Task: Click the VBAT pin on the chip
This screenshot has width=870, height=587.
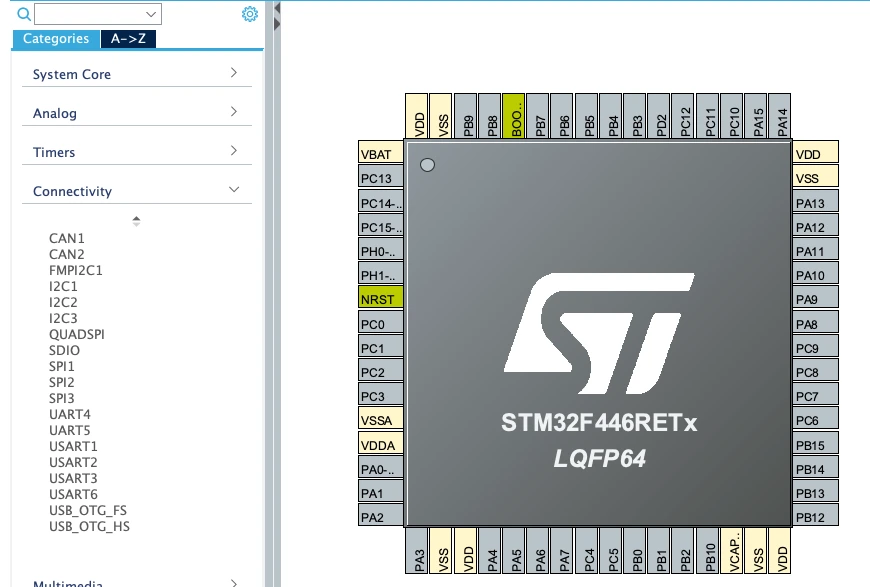Action: 381,154
